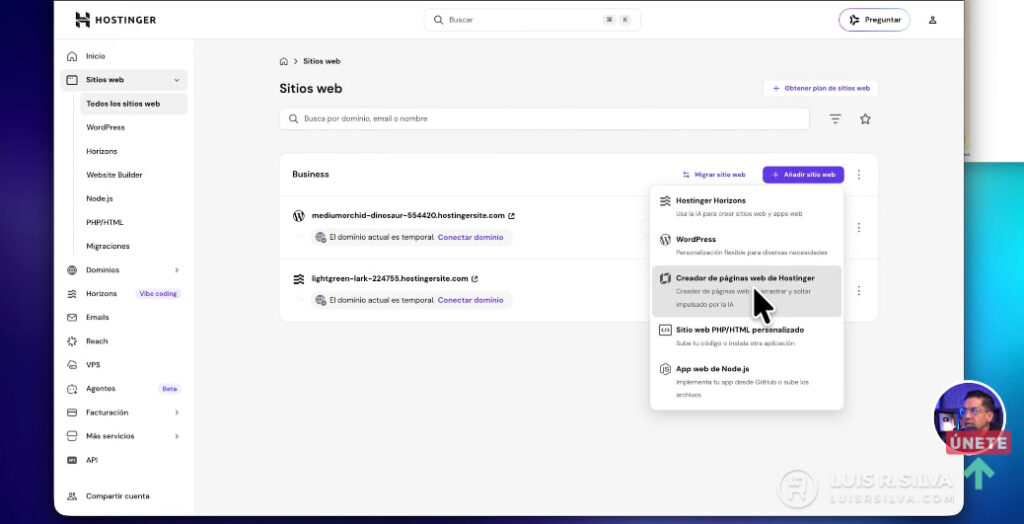Click the Beta badge next to Agentes
Screen dimensions: 1024x524
tap(169, 389)
